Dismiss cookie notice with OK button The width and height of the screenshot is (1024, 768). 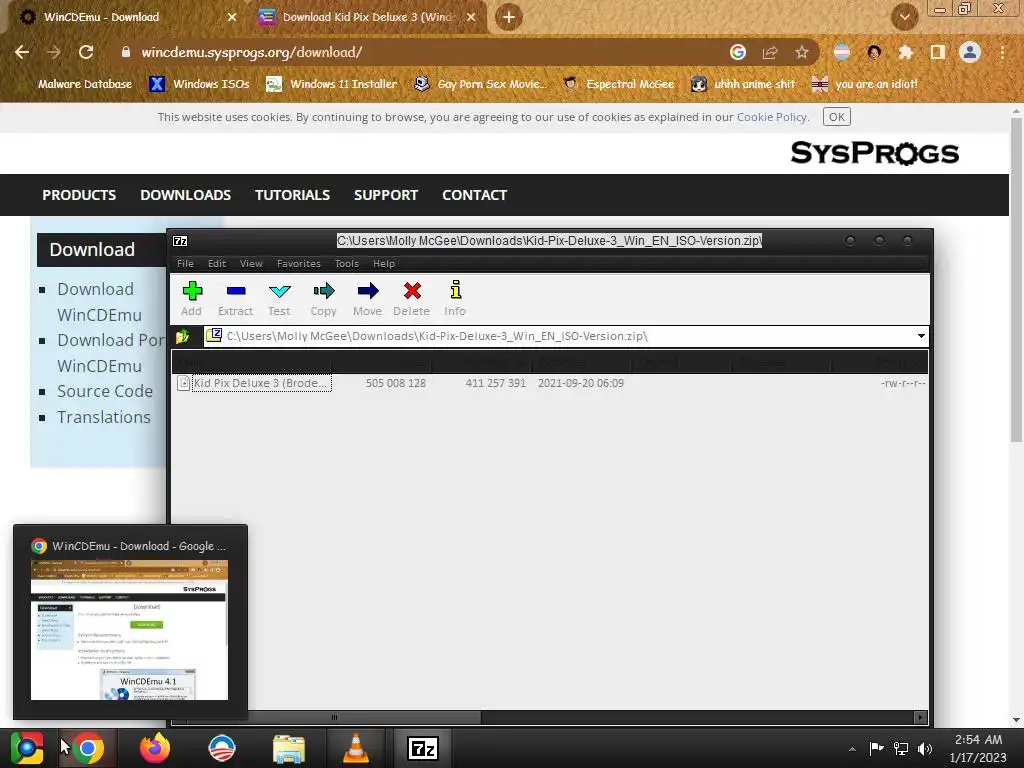(x=837, y=118)
